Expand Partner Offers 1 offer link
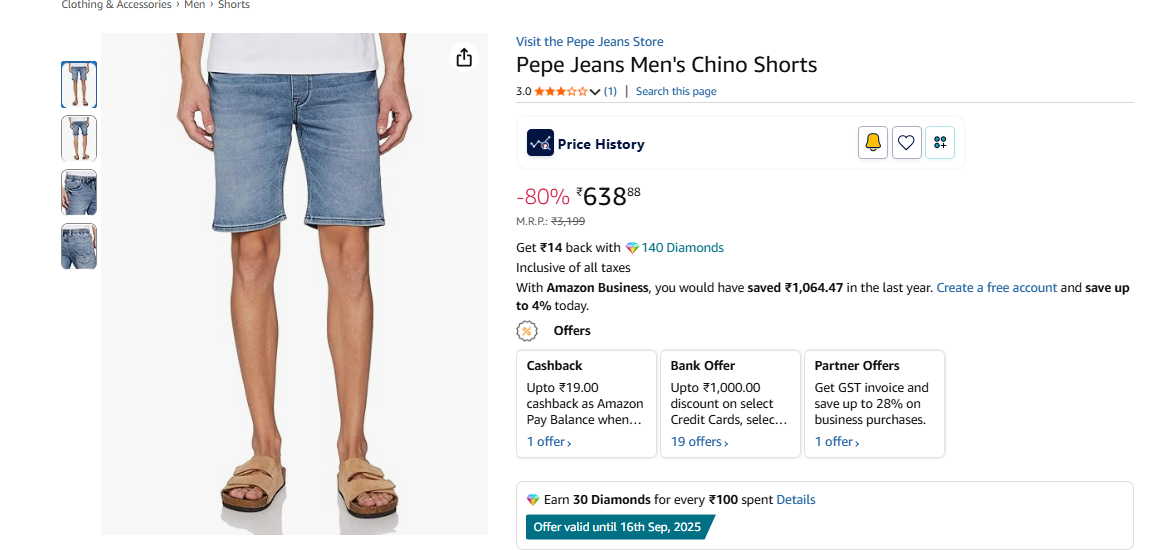Viewport: 1152px width, 550px height. (836, 442)
